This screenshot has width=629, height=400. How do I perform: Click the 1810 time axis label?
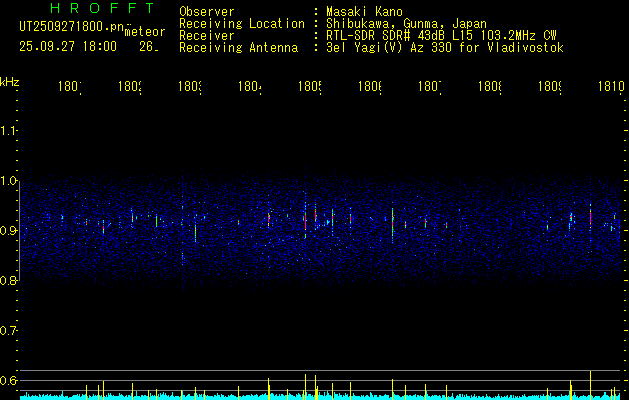coord(611,86)
